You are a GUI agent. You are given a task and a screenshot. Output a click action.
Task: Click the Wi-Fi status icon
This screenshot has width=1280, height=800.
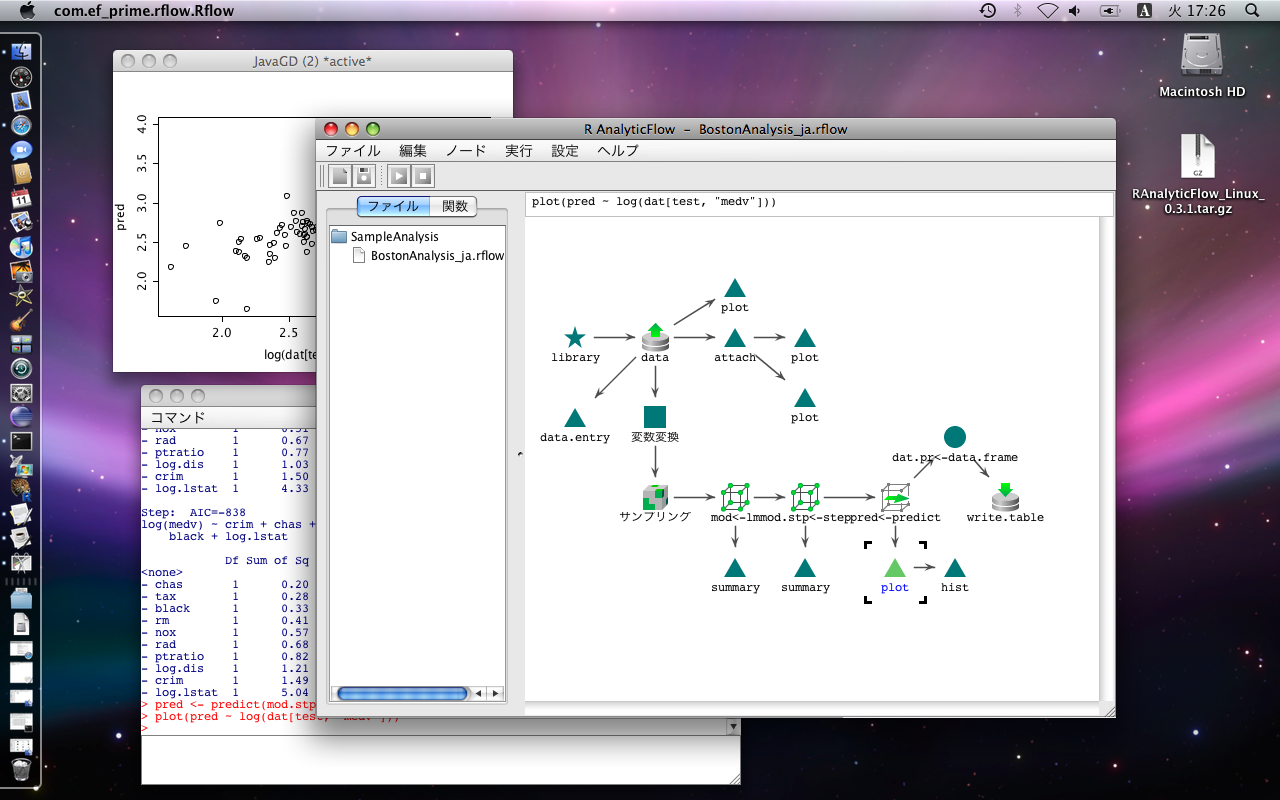coord(1047,10)
